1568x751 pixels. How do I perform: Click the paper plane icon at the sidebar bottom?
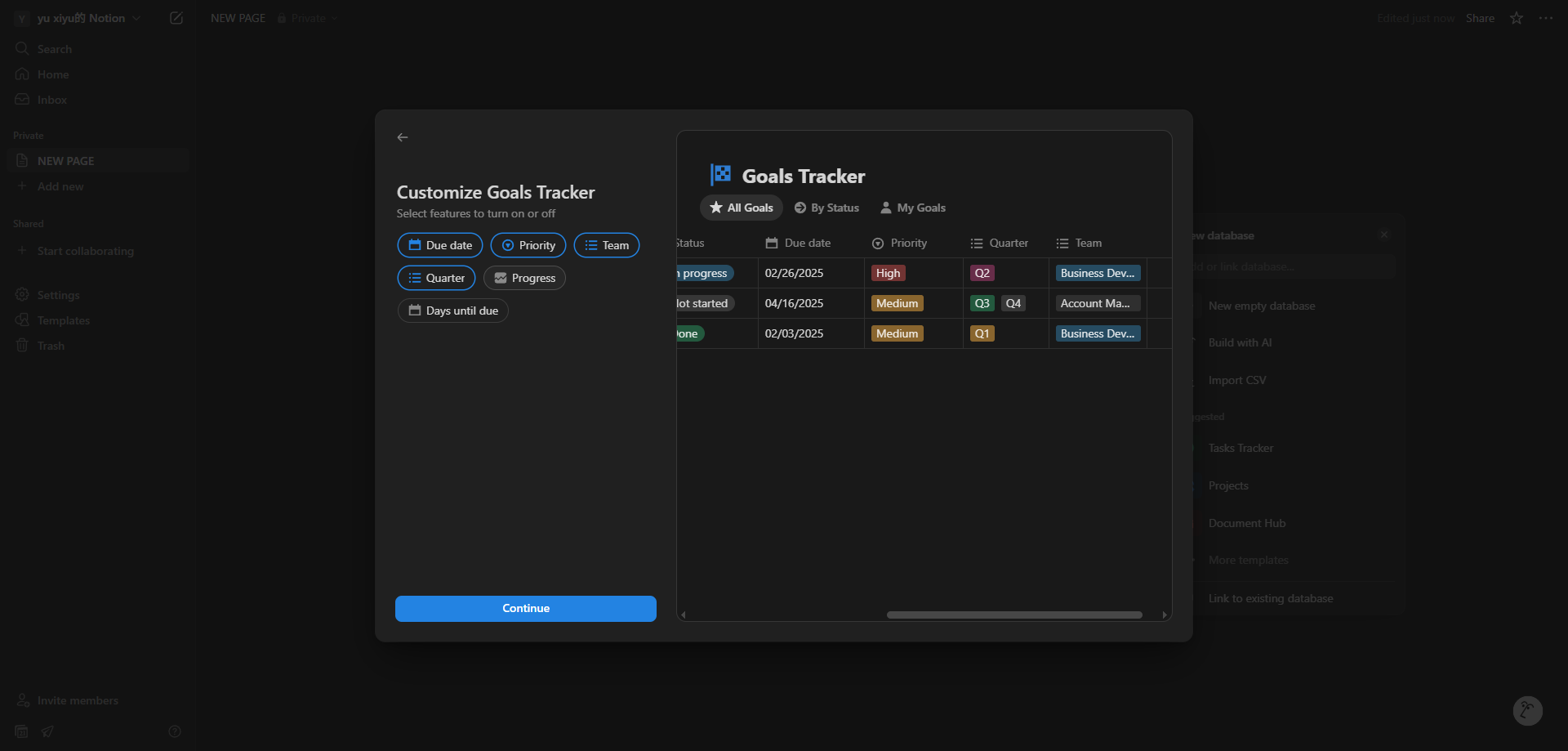coord(47,731)
